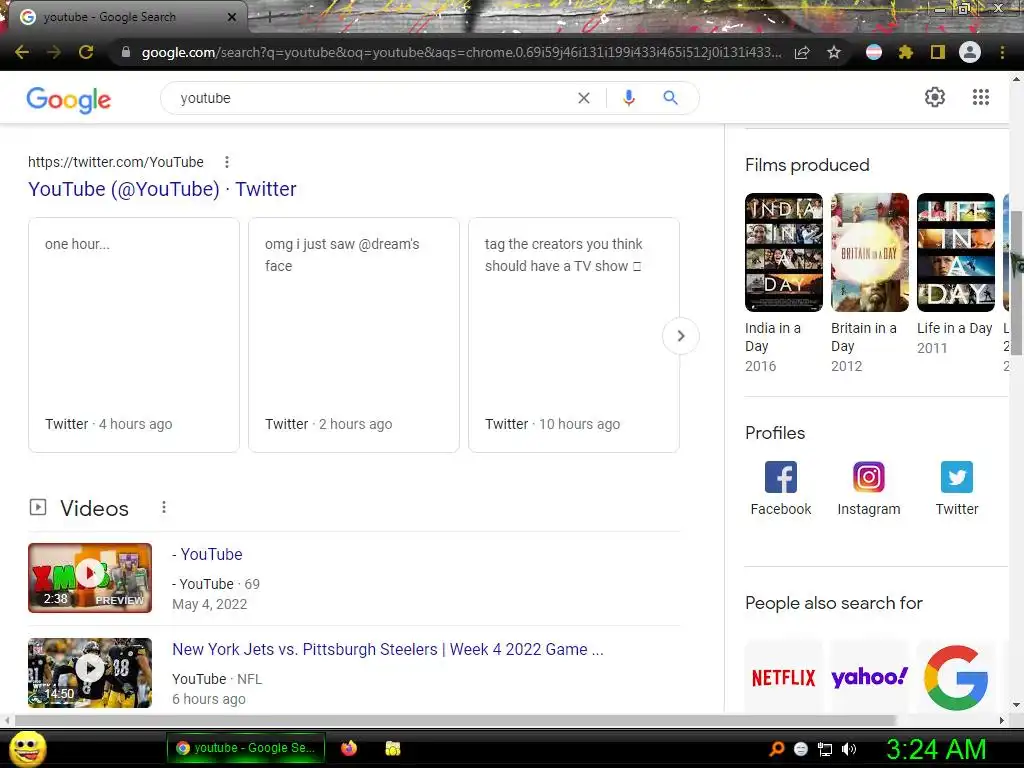Open the India in a Day poster
This screenshot has width=1024, height=768.
click(x=784, y=252)
